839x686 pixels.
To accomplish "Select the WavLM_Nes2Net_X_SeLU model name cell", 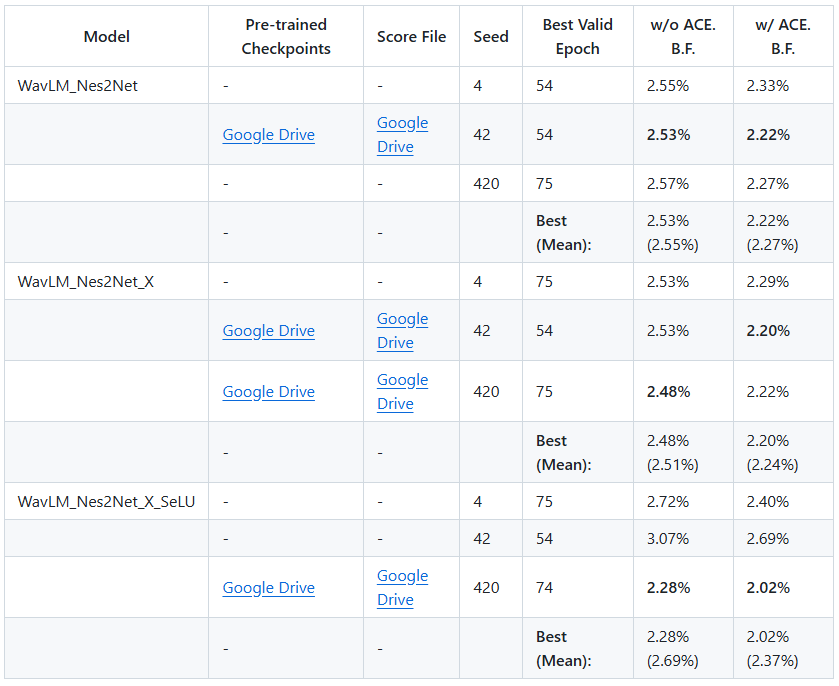I will pyautogui.click(x=106, y=502).
